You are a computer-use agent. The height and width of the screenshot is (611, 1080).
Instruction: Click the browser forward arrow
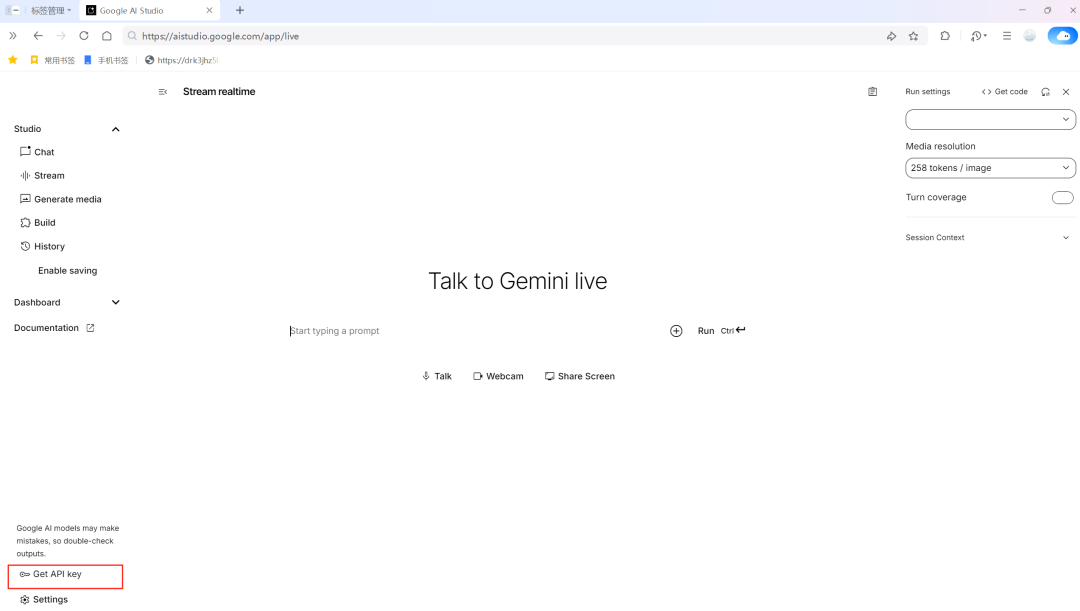61,36
